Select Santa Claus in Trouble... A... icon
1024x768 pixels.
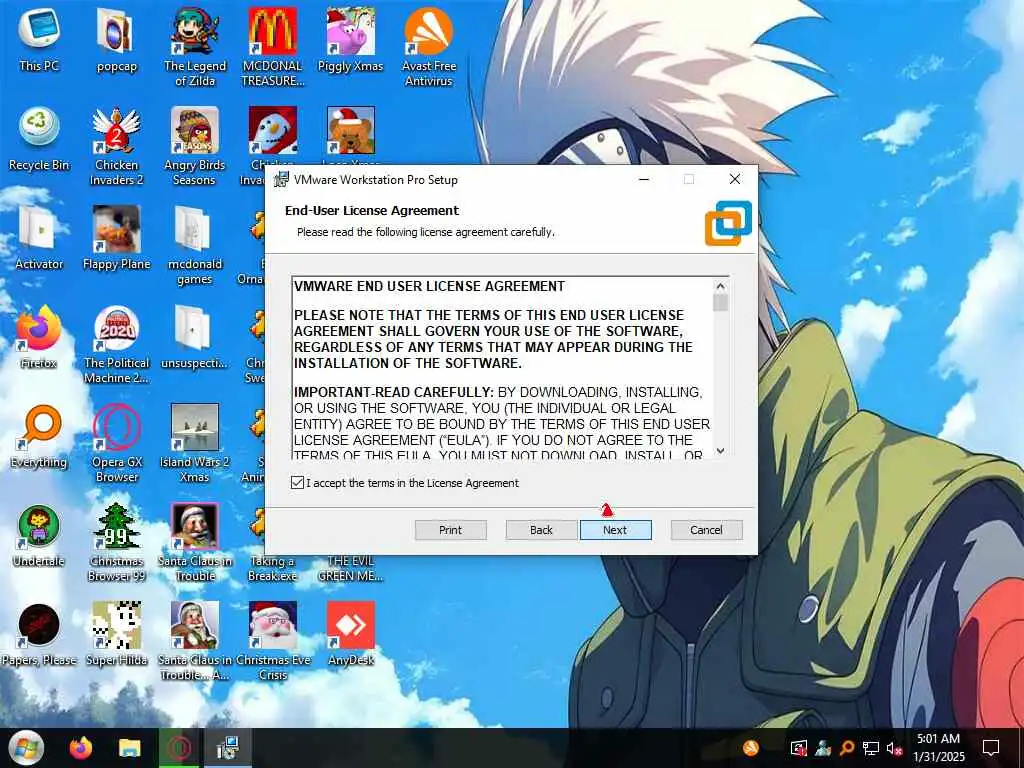point(195,643)
